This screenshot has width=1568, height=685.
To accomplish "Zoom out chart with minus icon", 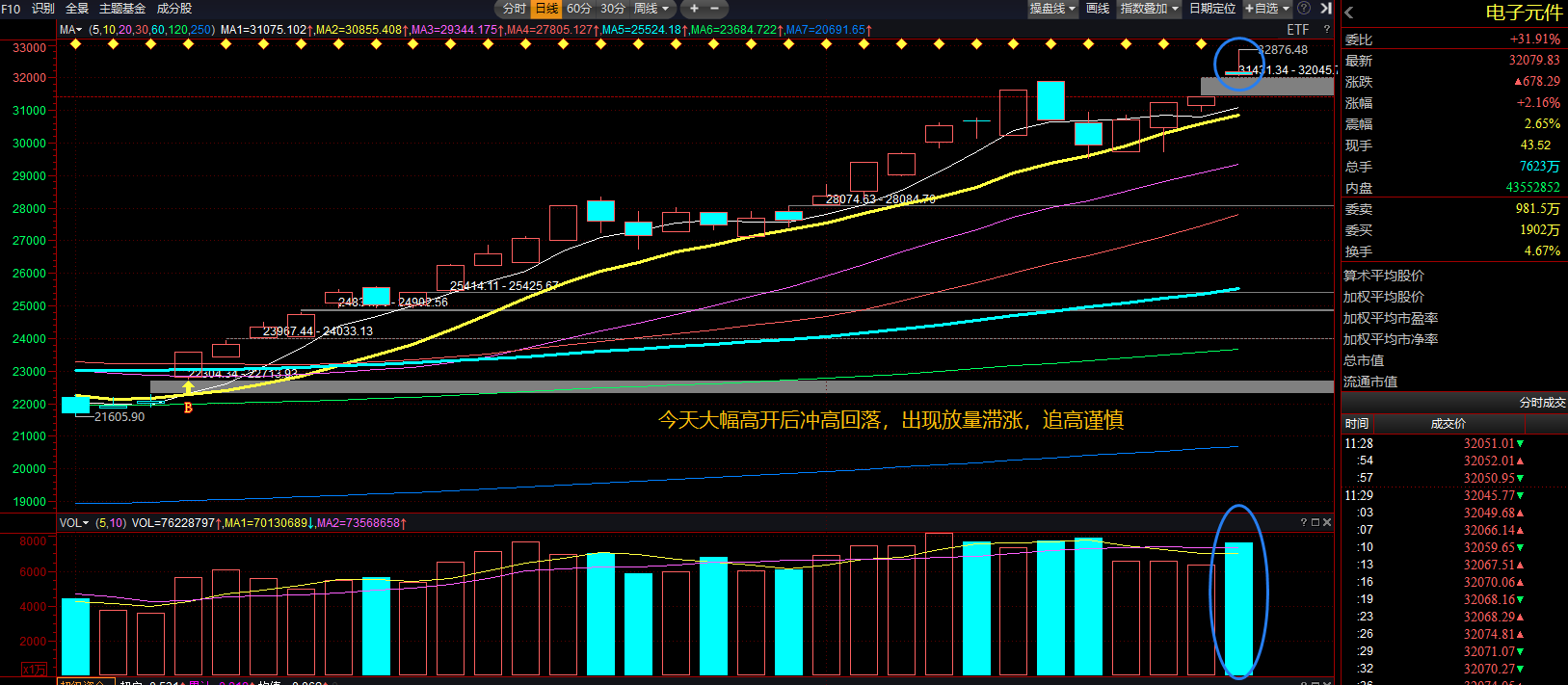I will click(714, 9).
